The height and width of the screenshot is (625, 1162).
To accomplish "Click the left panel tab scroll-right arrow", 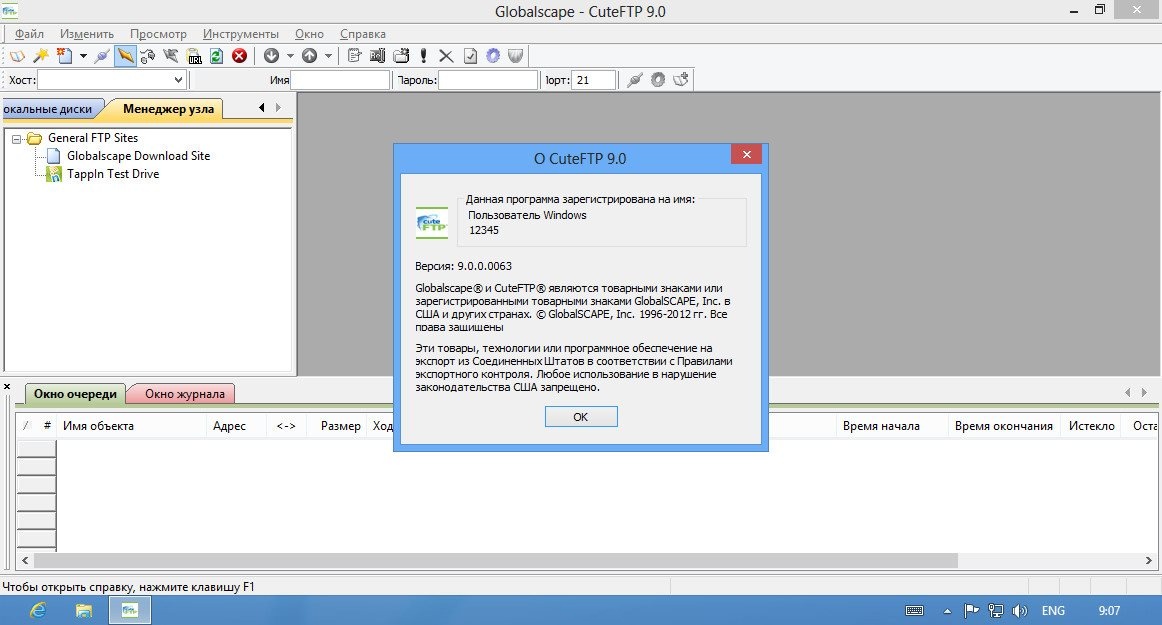I will (278, 108).
